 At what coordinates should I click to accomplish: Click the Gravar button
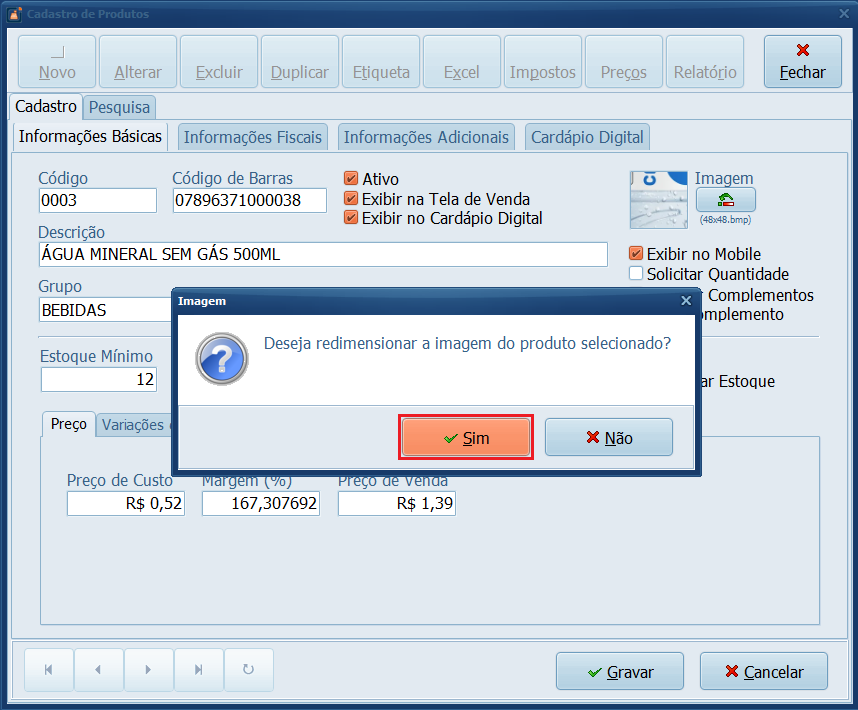[619, 672]
